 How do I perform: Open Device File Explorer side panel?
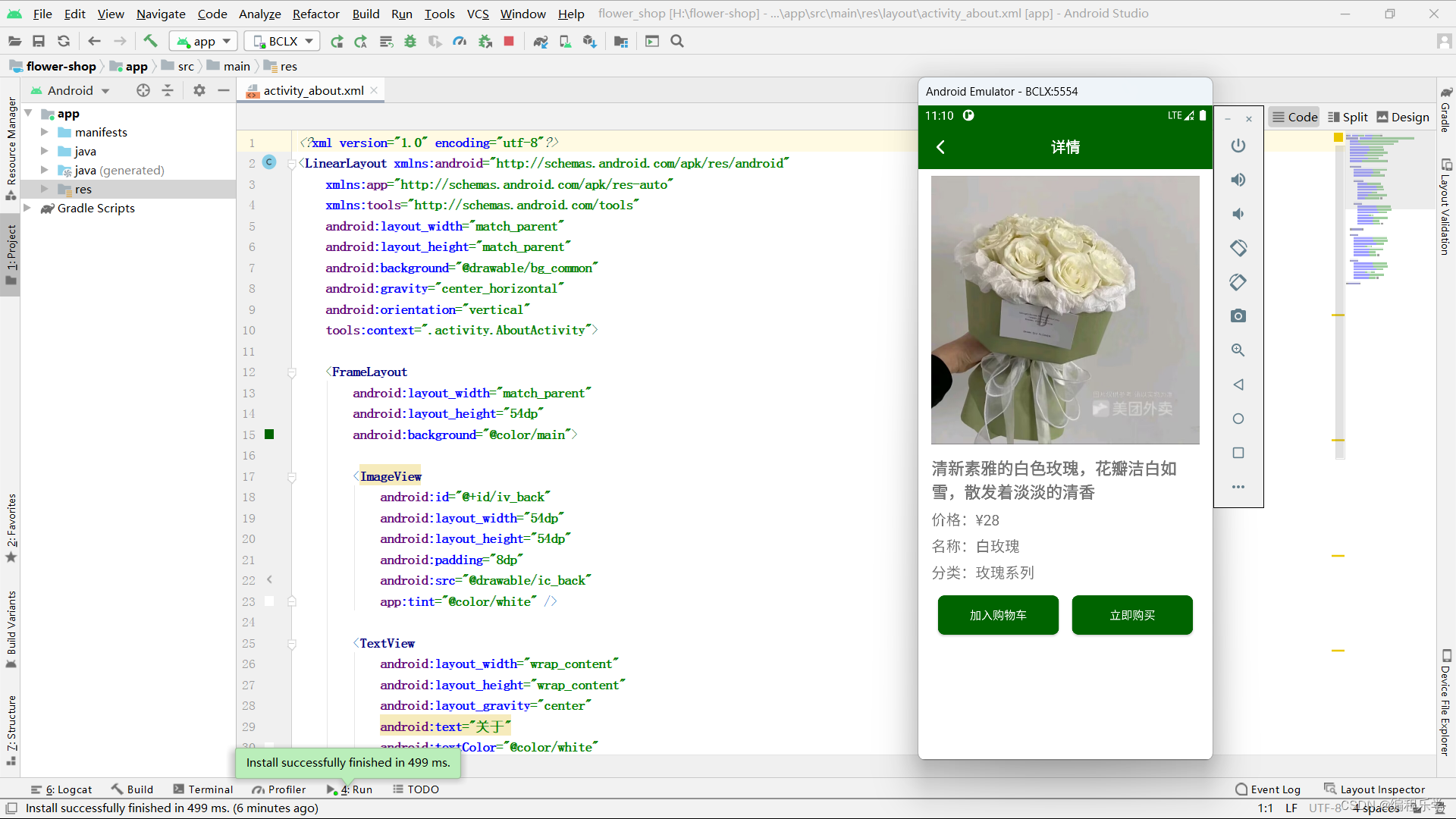[x=1445, y=702]
